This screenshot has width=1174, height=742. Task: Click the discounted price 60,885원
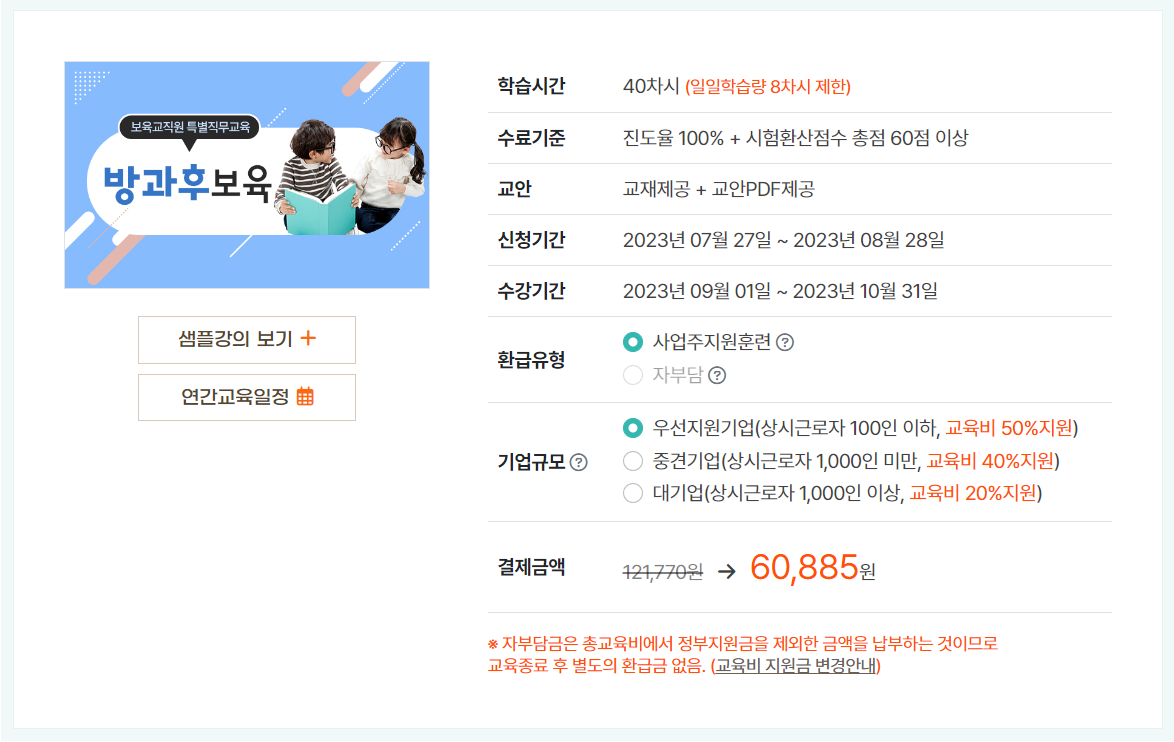point(813,568)
